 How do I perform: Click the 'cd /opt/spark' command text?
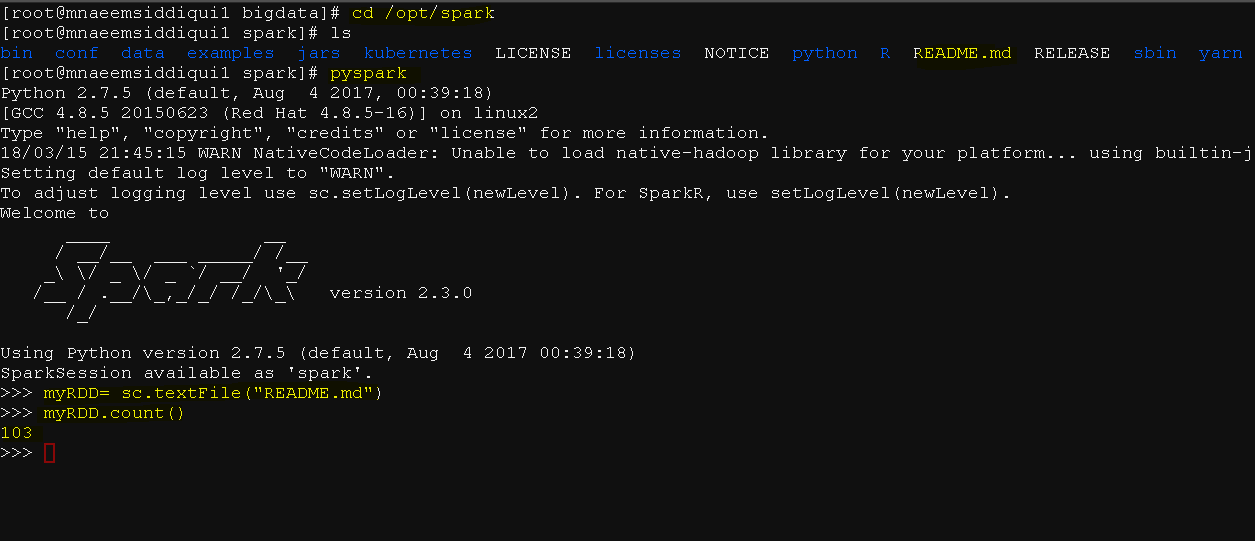(423, 13)
